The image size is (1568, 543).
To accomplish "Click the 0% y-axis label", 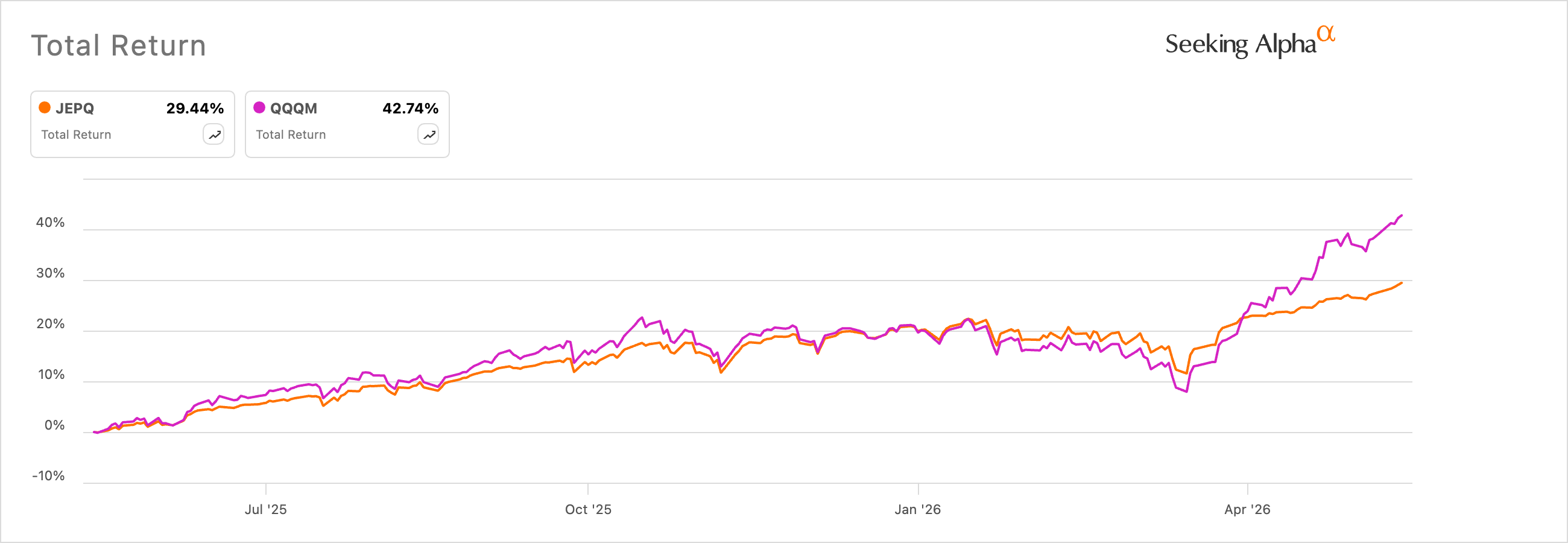I will (x=54, y=425).
